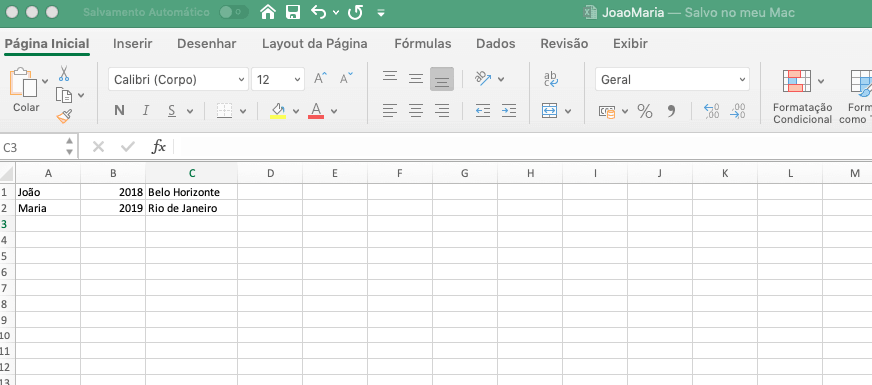The height and width of the screenshot is (385, 872).
Task: Click the Colar paste clipboard icon
Action: tap(23, 82)
